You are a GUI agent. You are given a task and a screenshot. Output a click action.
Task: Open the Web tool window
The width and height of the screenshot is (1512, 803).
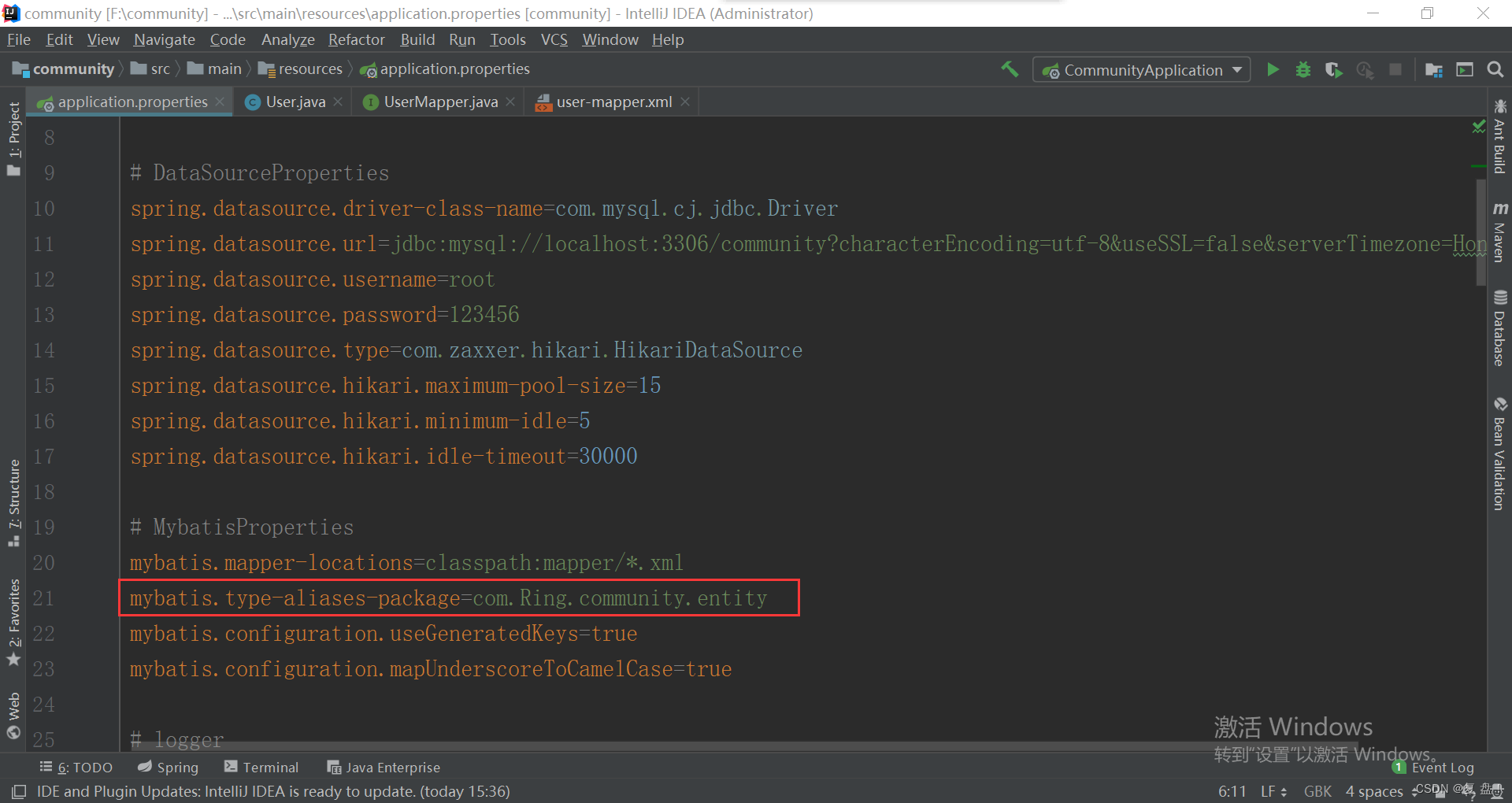(x=13, y=715)
